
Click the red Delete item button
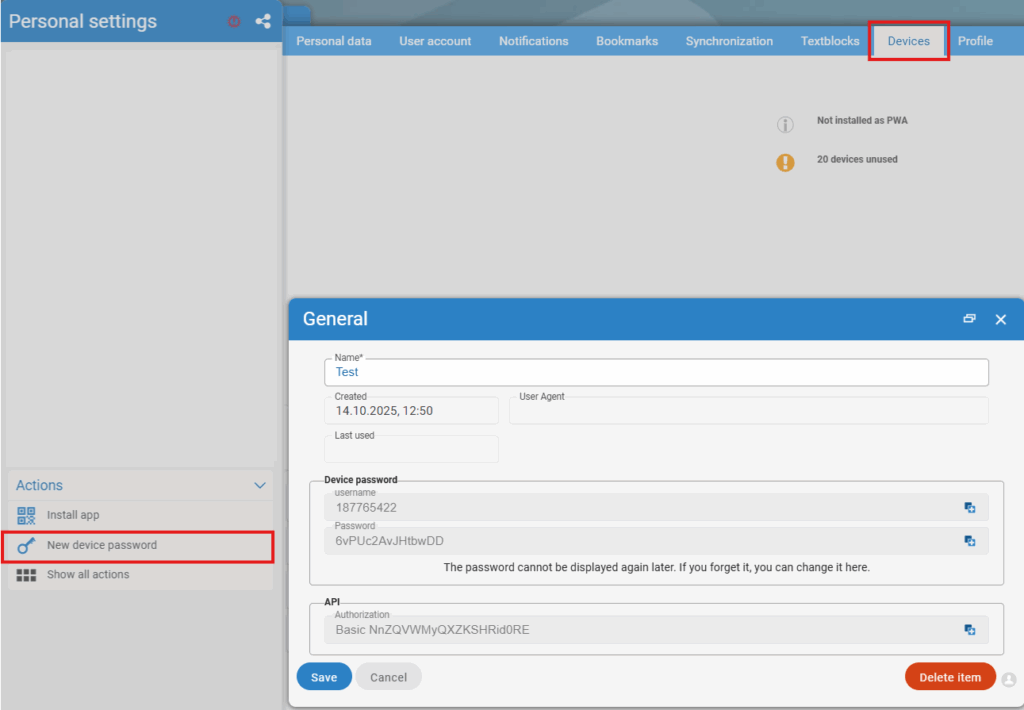point(949,677)
